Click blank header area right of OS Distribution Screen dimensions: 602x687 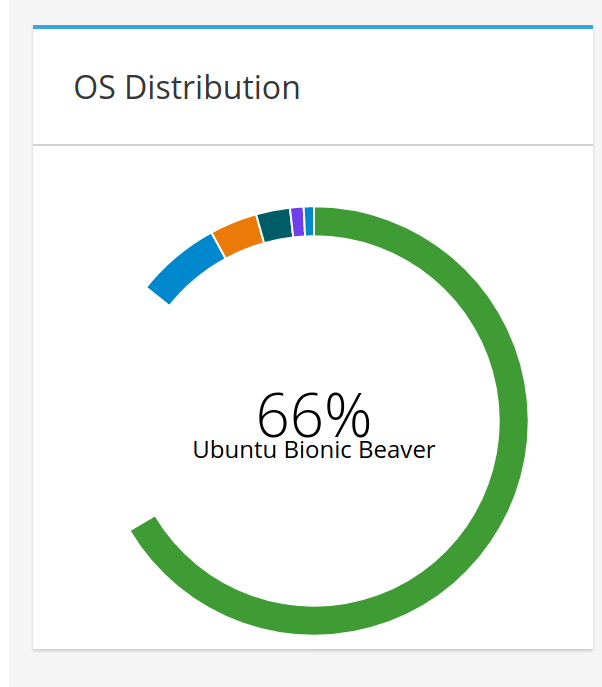[x=447, y=87]
